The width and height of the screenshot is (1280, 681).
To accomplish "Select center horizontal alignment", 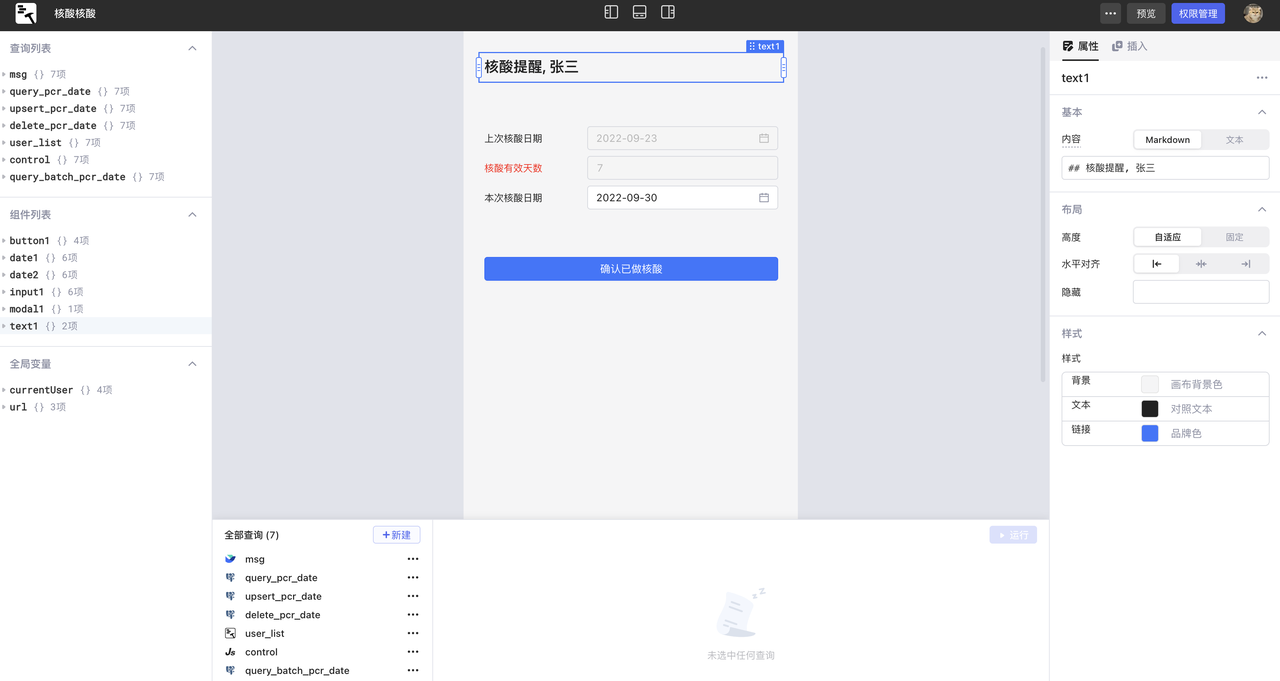I will point(1201,264).
